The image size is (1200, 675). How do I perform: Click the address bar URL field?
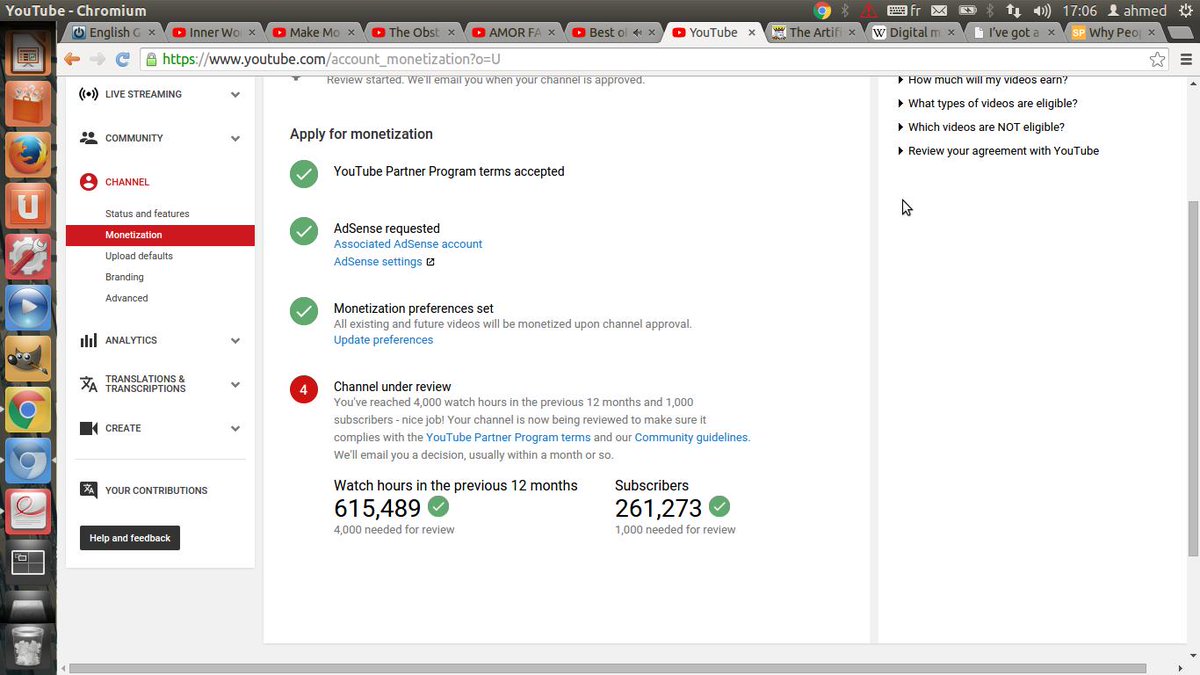coord(653,60)
